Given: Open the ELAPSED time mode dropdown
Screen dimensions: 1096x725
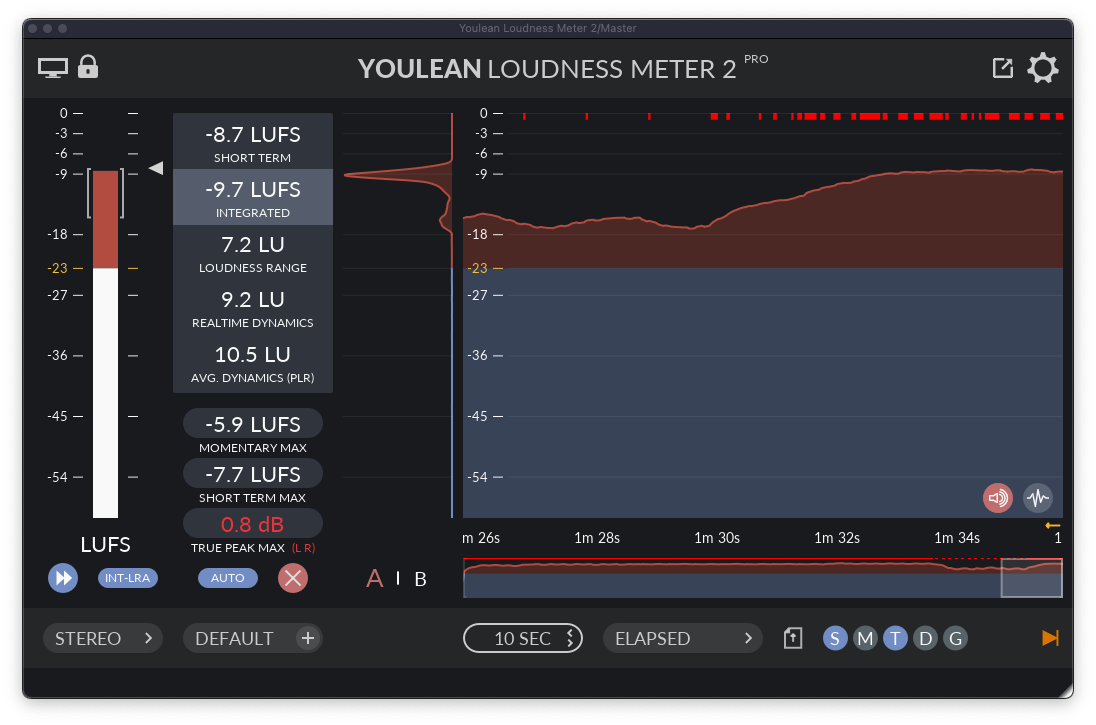Looking at the screenshot, I should tap(682, 638).
